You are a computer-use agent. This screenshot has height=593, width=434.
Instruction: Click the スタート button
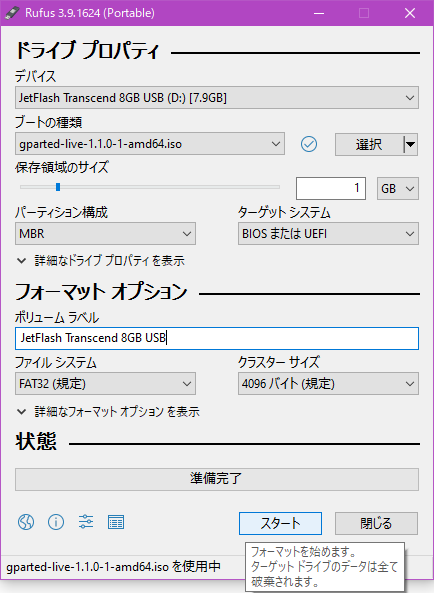(280, 523)
